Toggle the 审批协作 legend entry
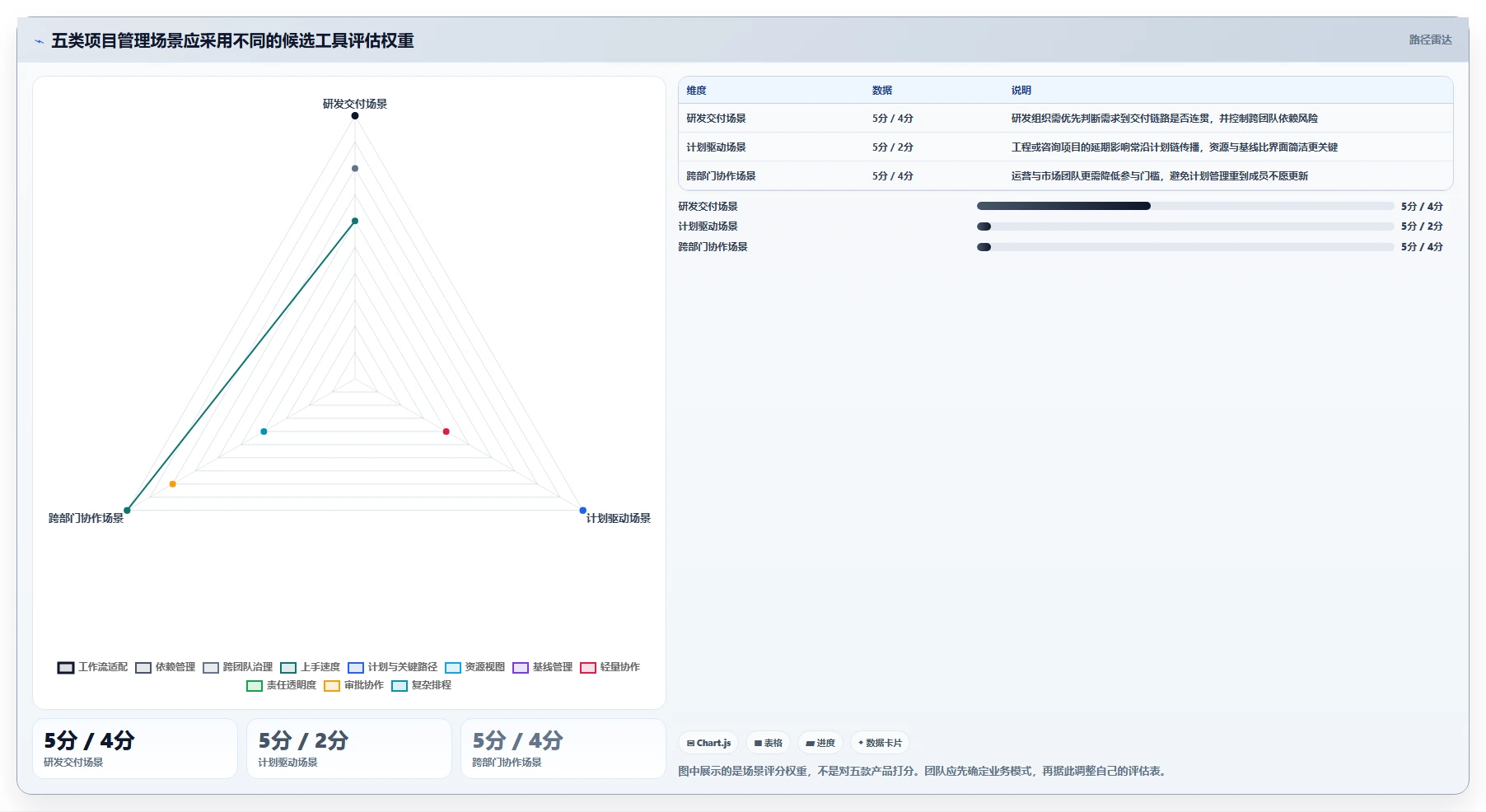 [x=353, y=685]
